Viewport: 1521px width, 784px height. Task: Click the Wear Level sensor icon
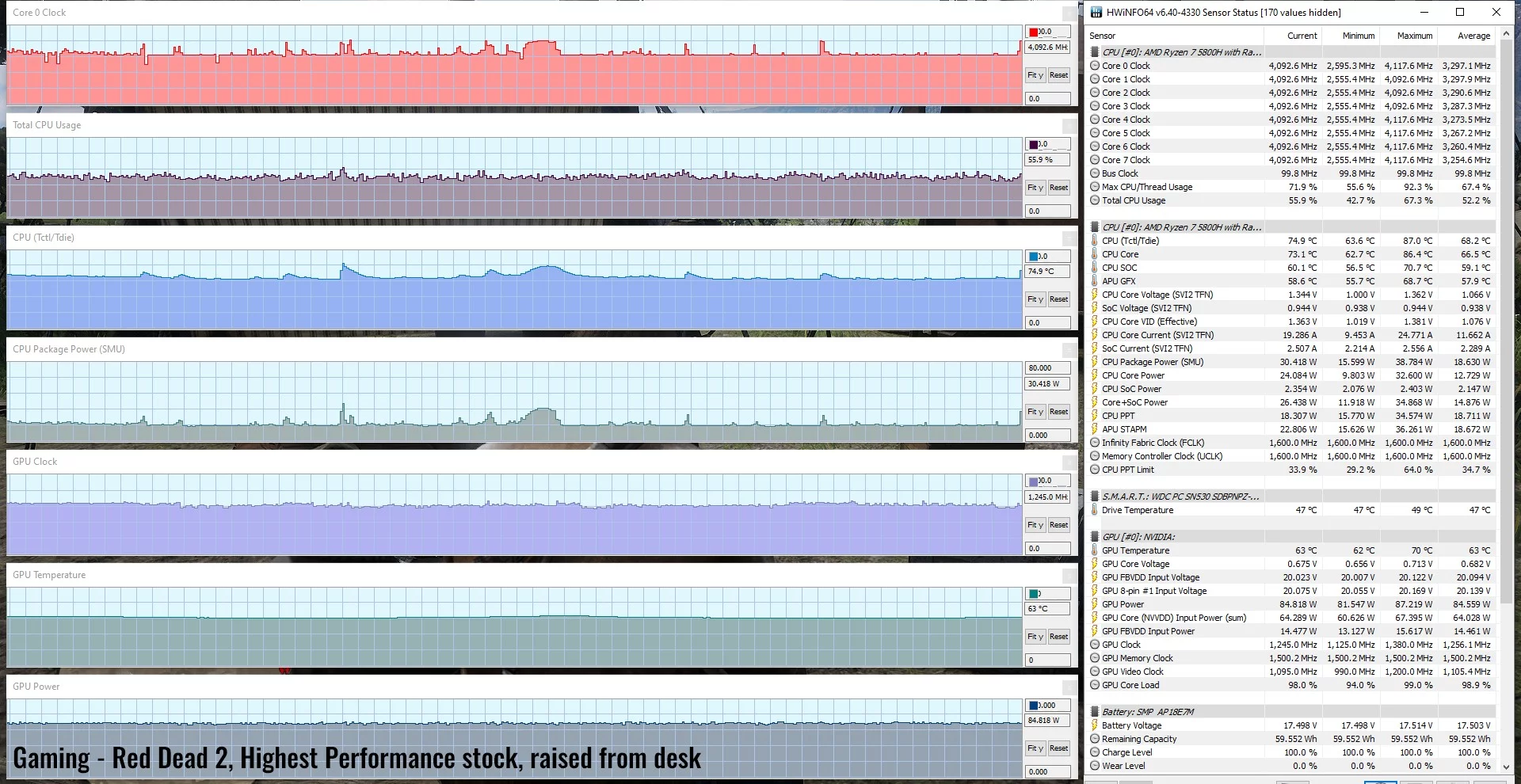pyautogui.click(x=1095, y=766)
